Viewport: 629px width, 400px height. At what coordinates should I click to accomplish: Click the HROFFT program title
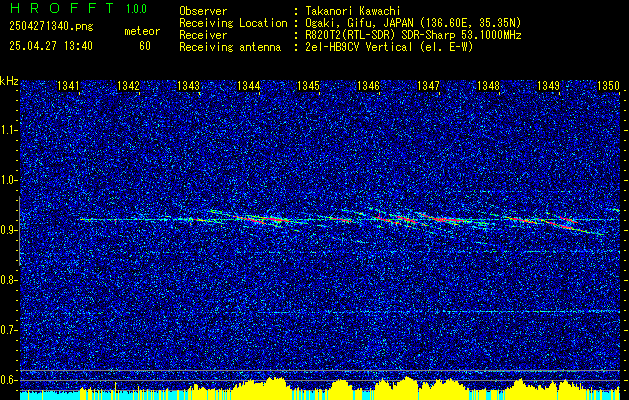point(62,8)
